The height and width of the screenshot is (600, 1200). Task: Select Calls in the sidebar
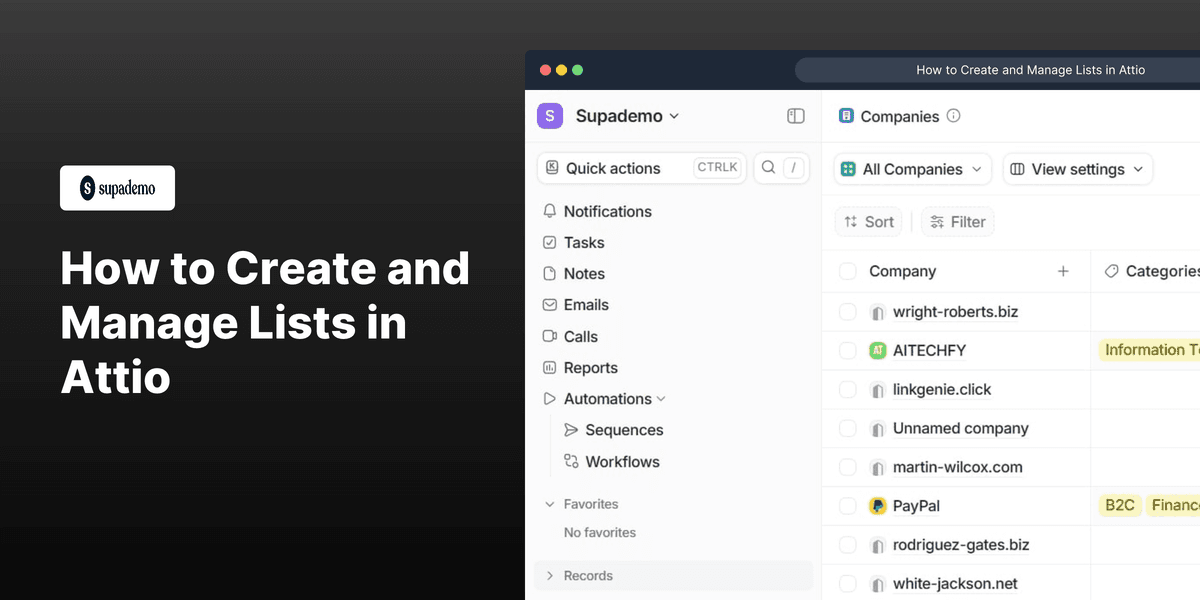pos(581,336)
